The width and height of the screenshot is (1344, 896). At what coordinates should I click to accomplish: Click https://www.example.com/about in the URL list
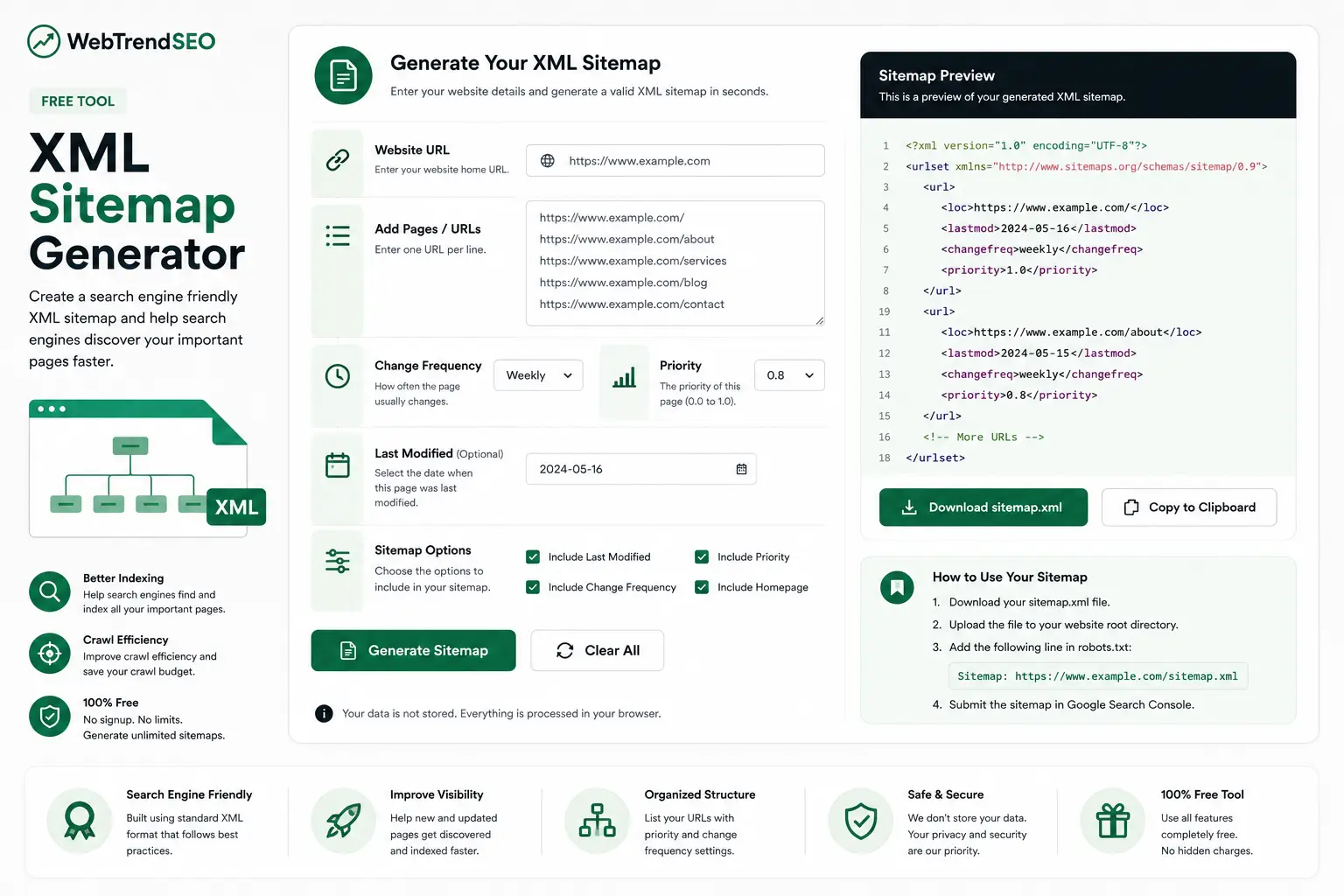[x=626, y=239]
